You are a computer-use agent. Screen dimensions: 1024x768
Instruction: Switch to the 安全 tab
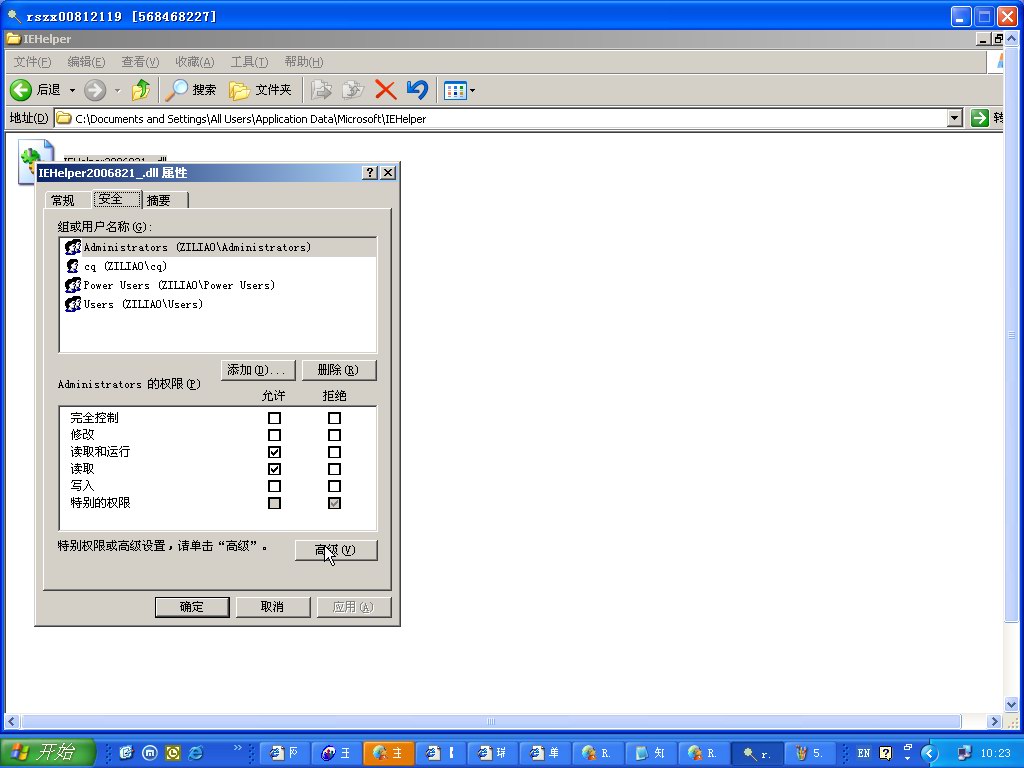coord(116,199)
